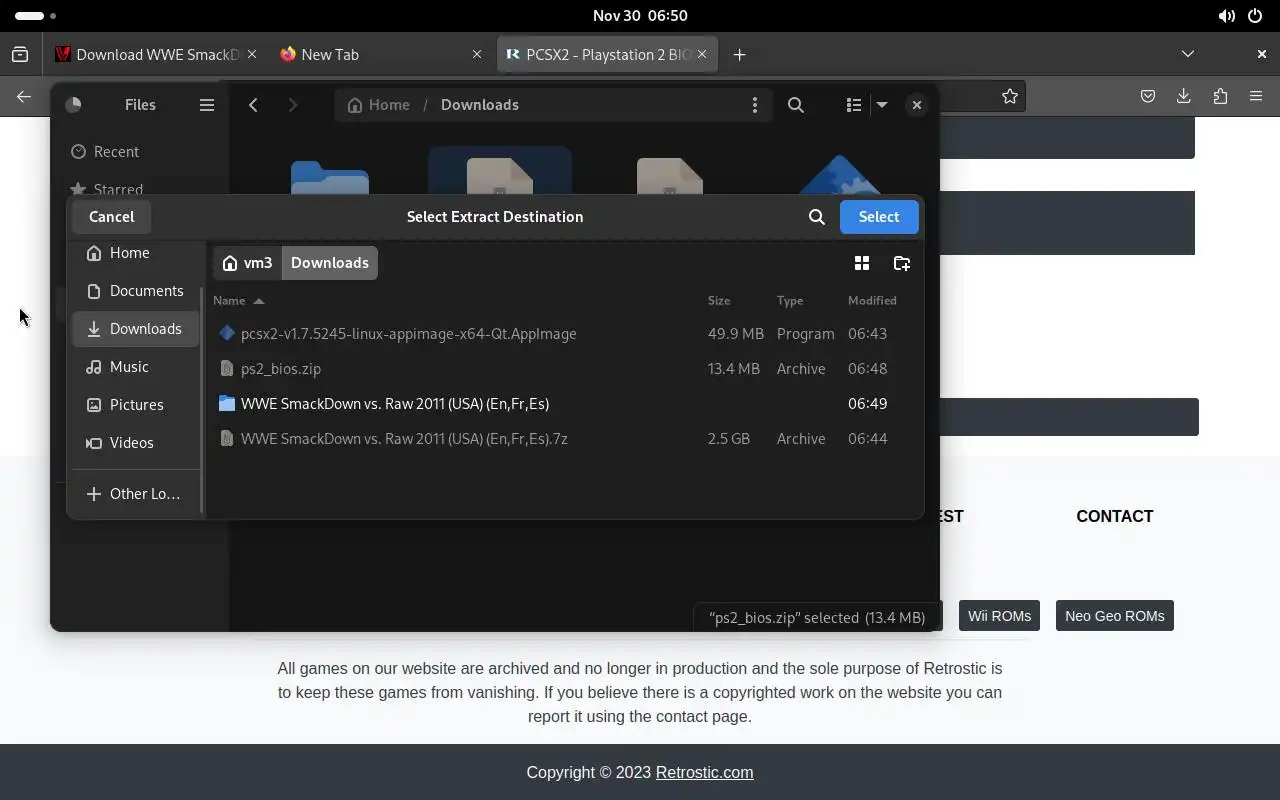The image size is (1280, 800).
Task: Sort the file list by Size column
Action: (x=719, y=300)
